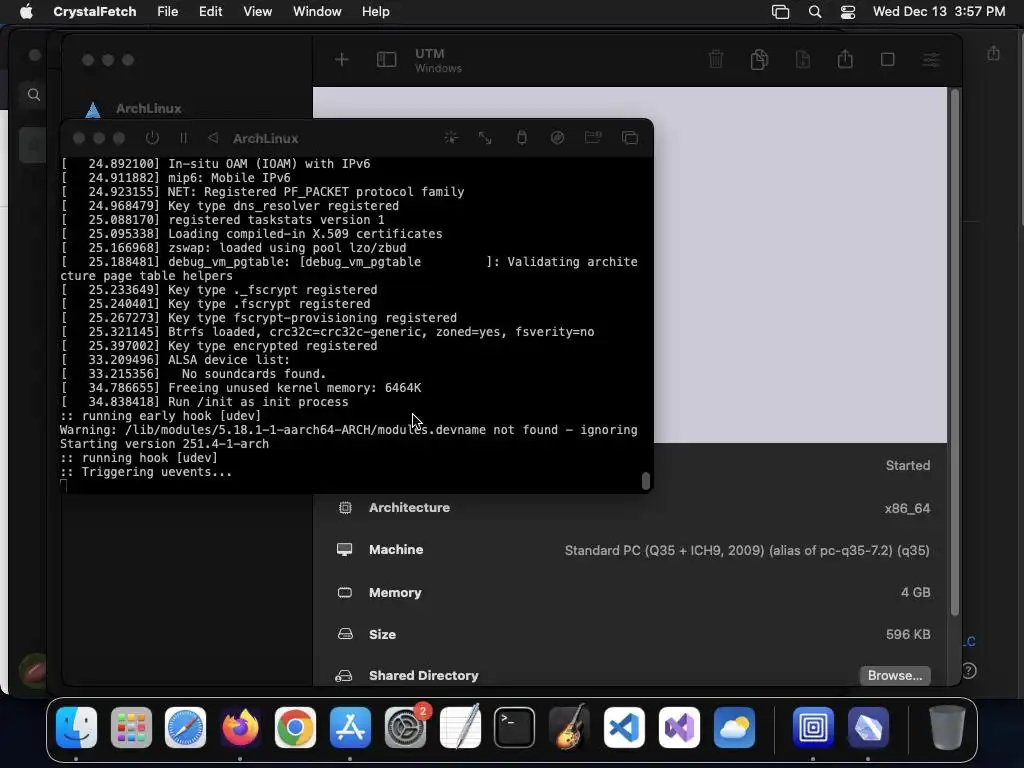
Task: Select ArchLinux in the UTM sidebar
Action: pos(149,108)
